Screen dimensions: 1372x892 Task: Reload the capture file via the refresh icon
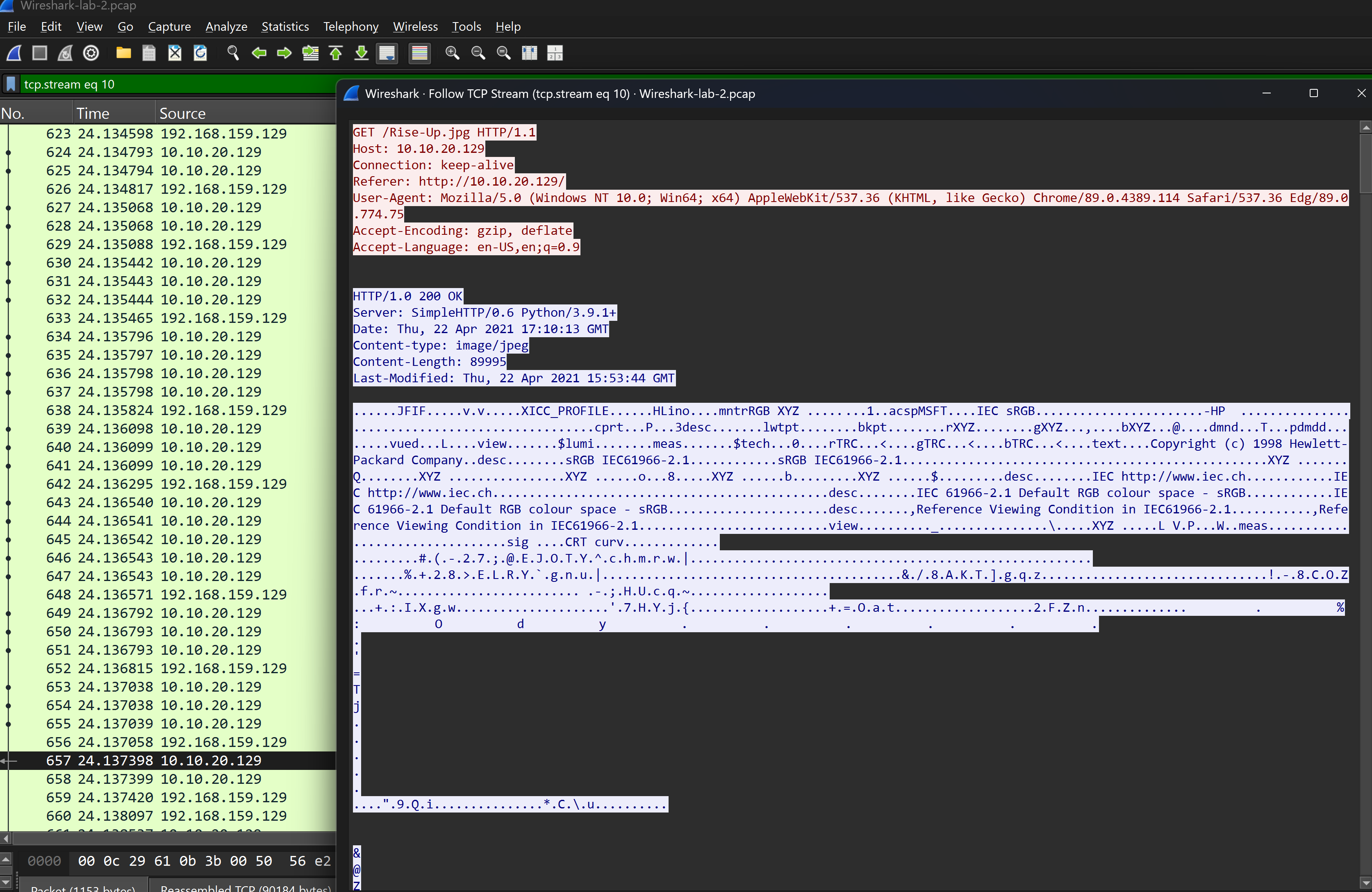pos(200,53)
